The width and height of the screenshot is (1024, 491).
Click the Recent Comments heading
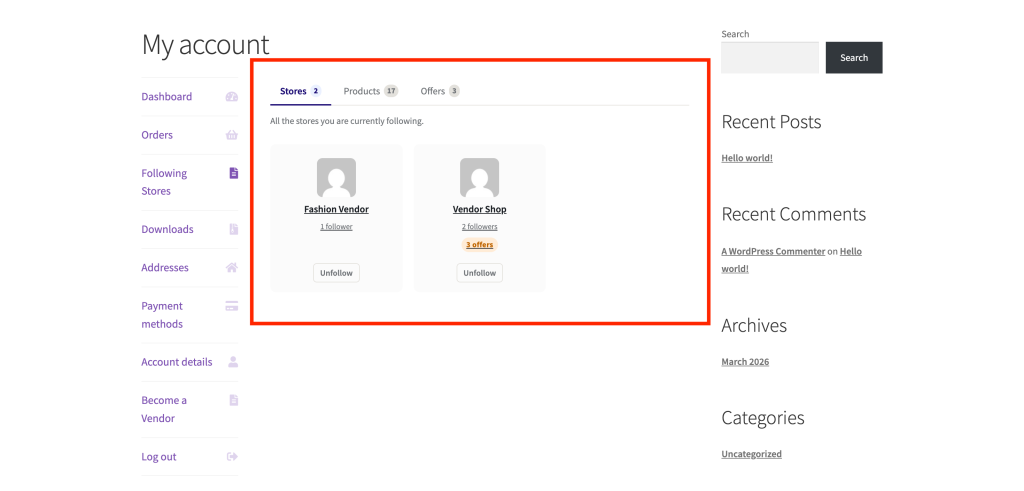click(x=794, y=214)
